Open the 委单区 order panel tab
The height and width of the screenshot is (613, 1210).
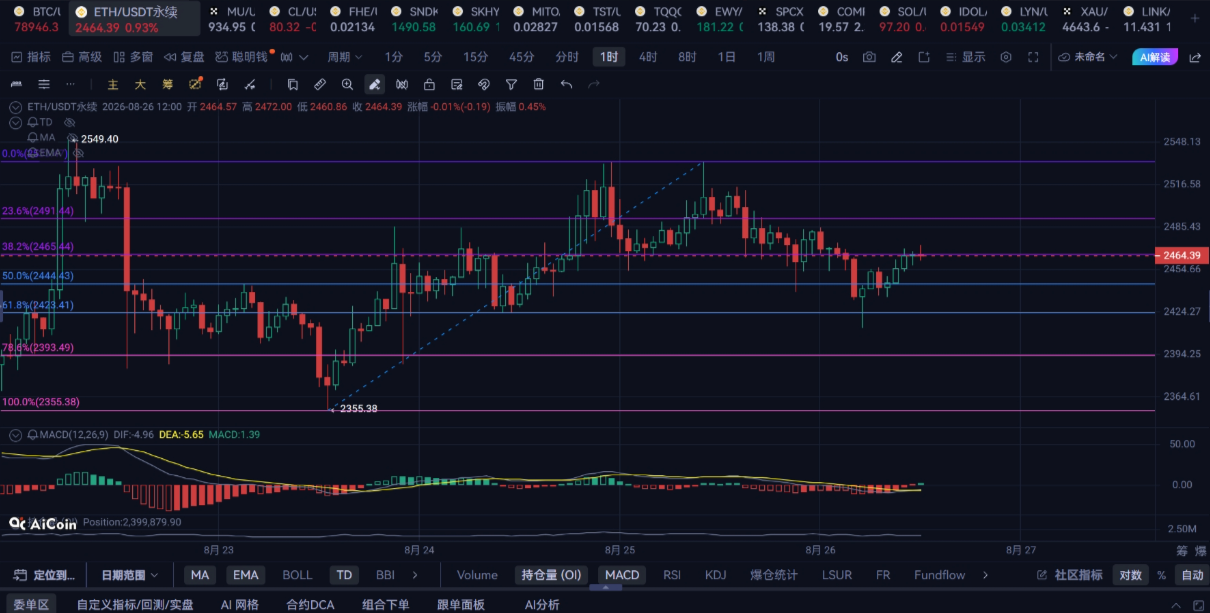pyautogui.click(x=29, y=604)
